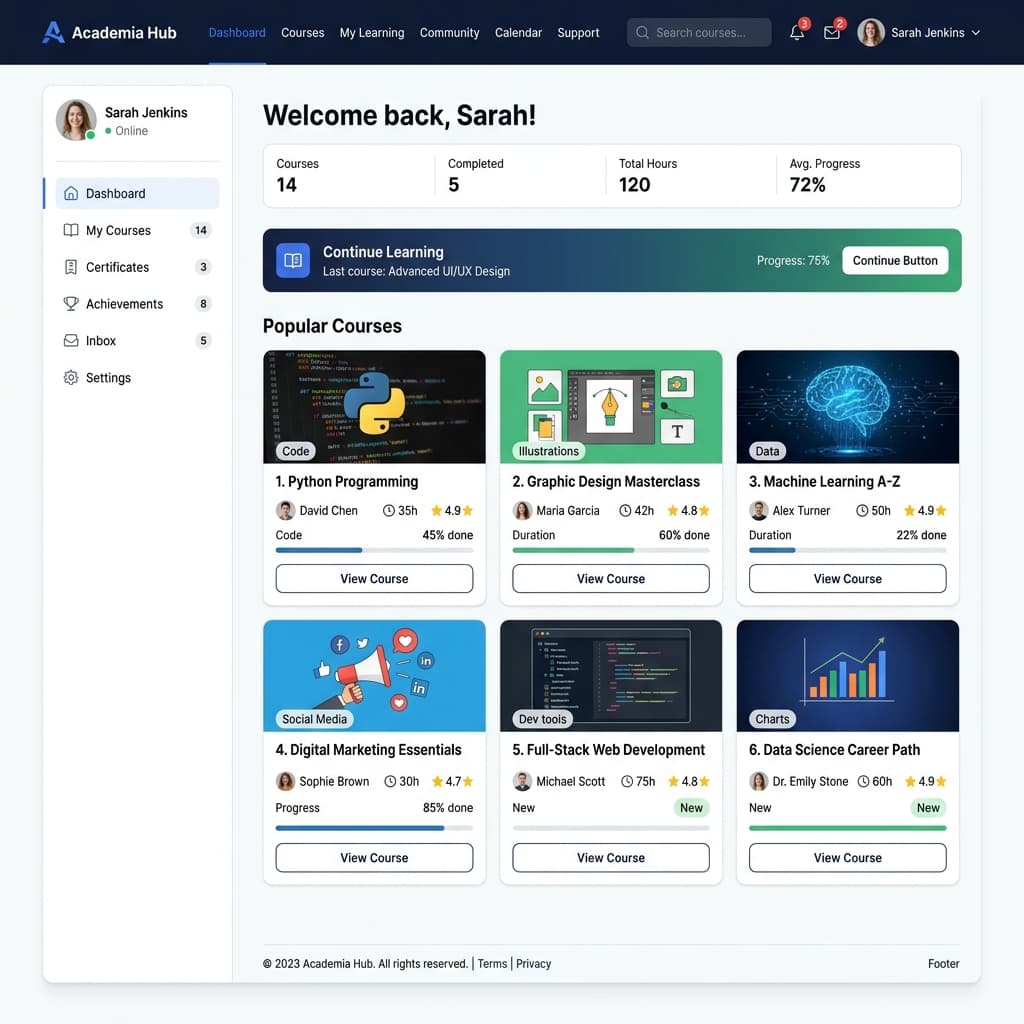
Task: View Course for Data Science Career Path
Action: (x=848, y=857)
